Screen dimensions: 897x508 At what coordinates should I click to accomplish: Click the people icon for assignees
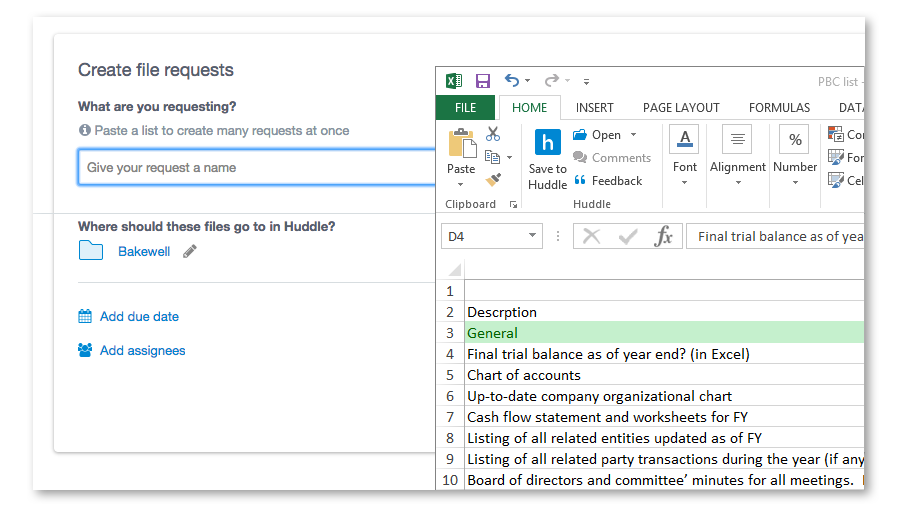click(85, 350)
